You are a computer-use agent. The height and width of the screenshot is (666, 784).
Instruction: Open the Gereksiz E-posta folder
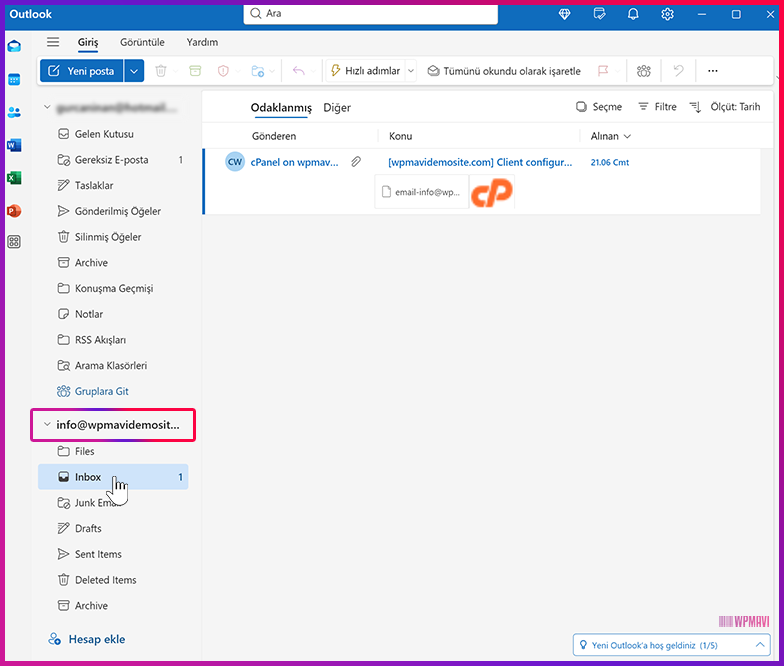click(x=113, y=160)
